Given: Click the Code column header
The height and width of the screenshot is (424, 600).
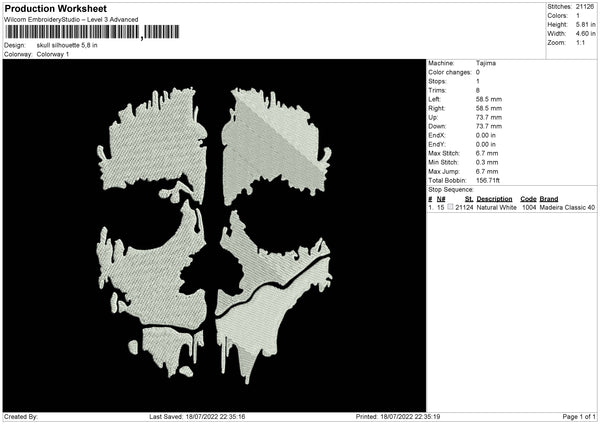Looking at the screenshot, I should click(x=528, y=199).
